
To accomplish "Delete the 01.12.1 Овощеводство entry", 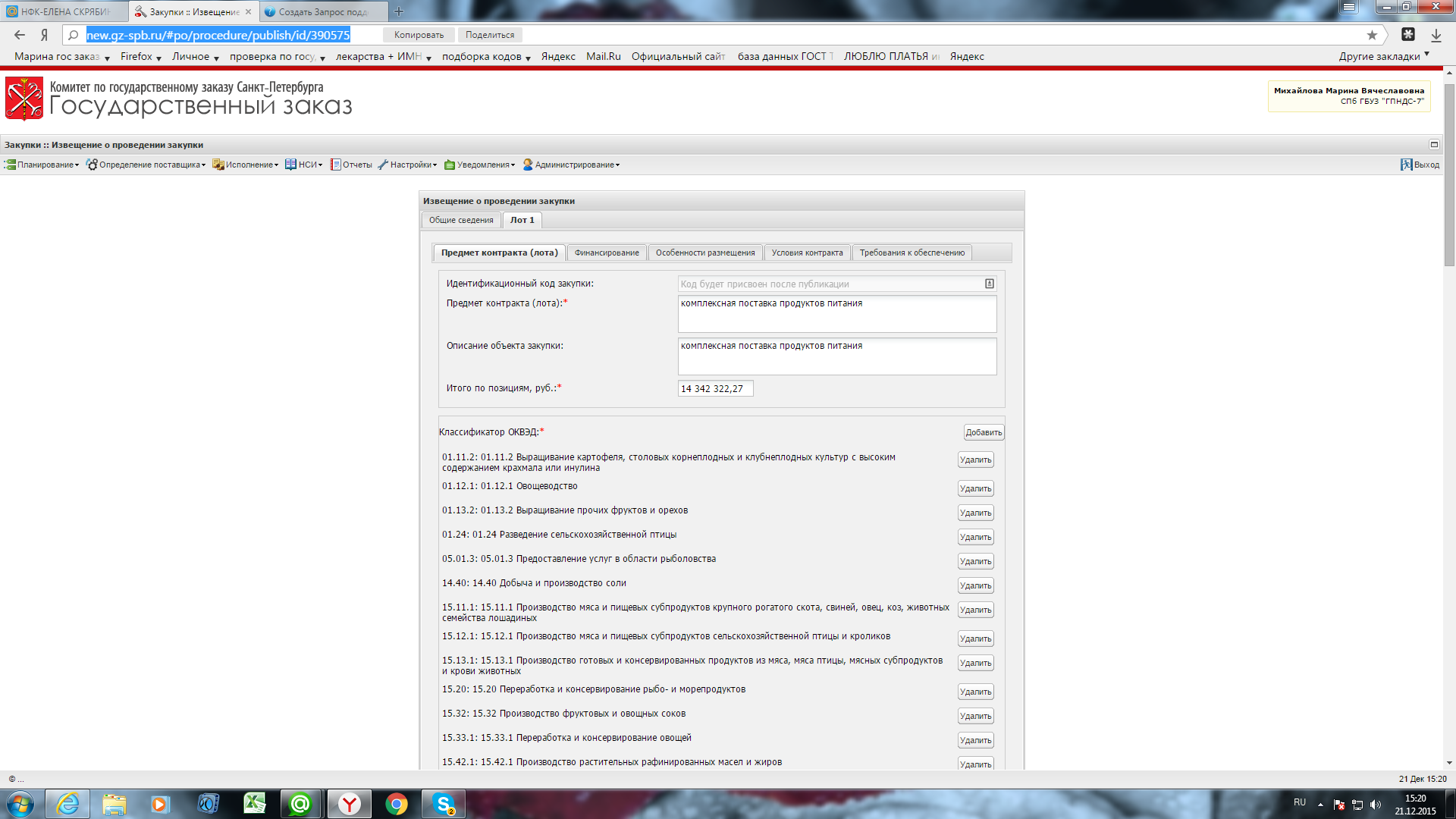I will [975, 488].
